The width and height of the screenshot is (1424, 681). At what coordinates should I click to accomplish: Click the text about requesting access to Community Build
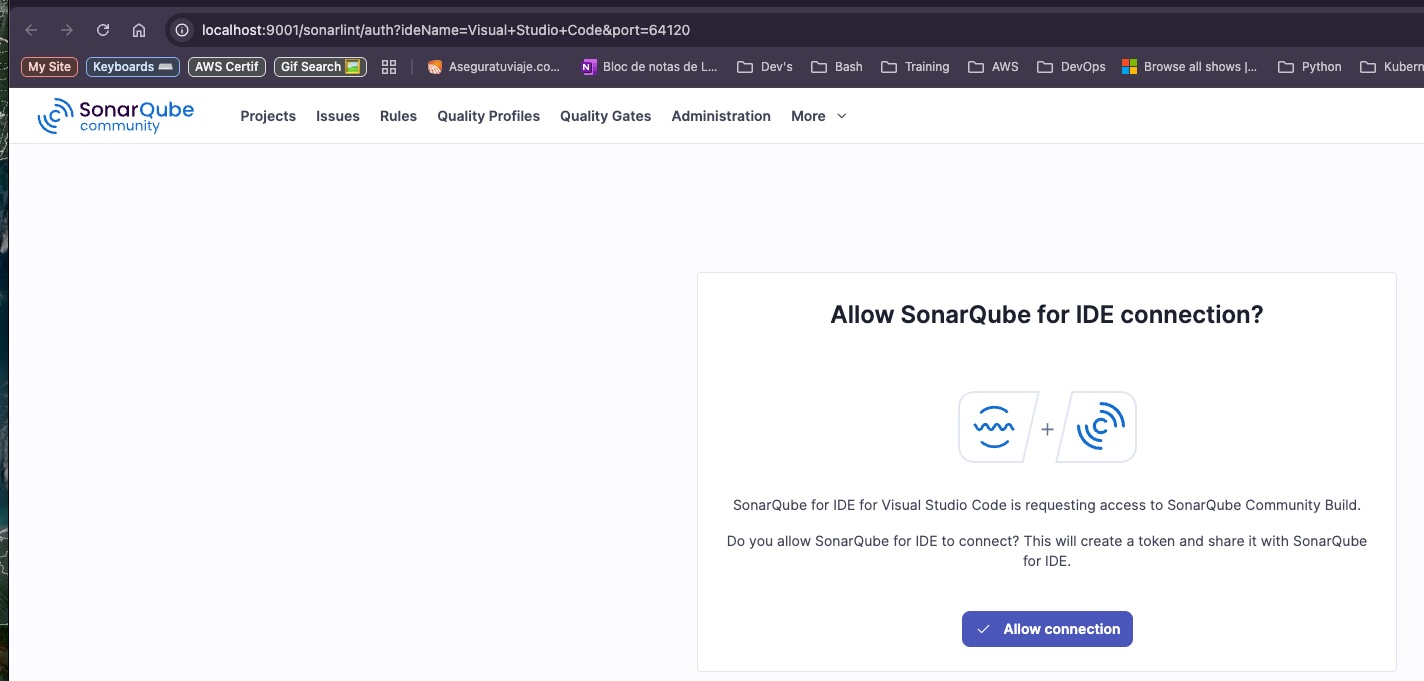click(1047, 505)
